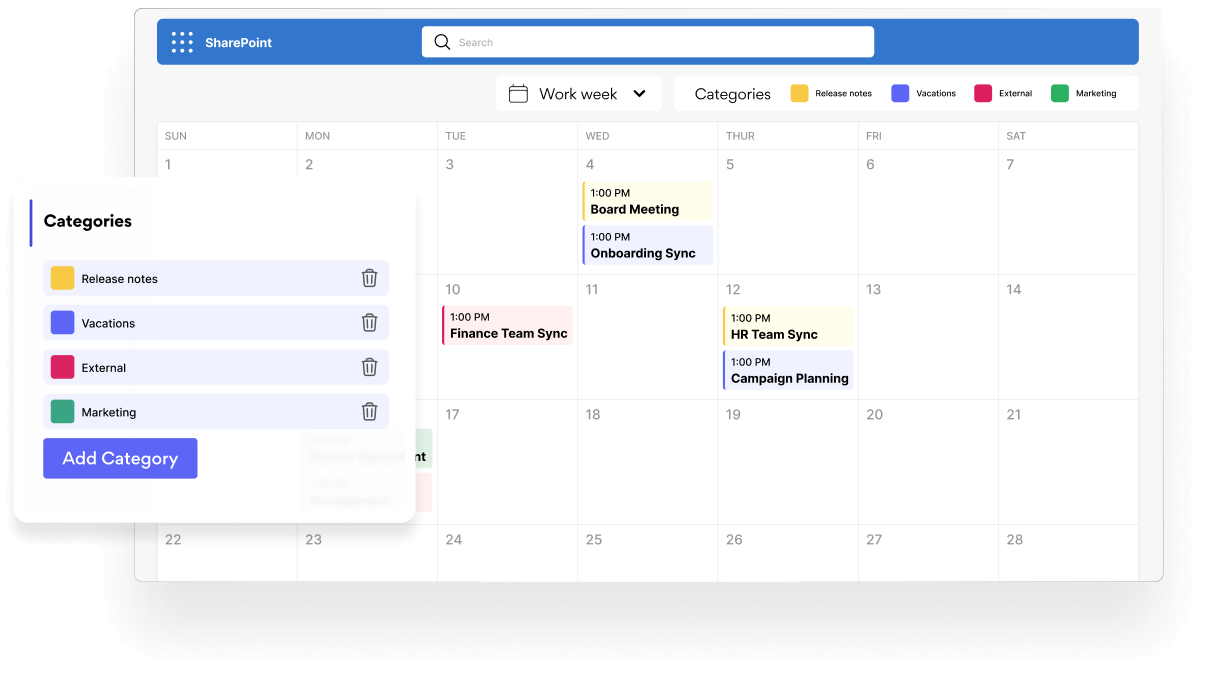Image resolution: width=1221 pixels, height=690 pixels.
Task: Open the HR Team Sync event
Action: (788, 326)
